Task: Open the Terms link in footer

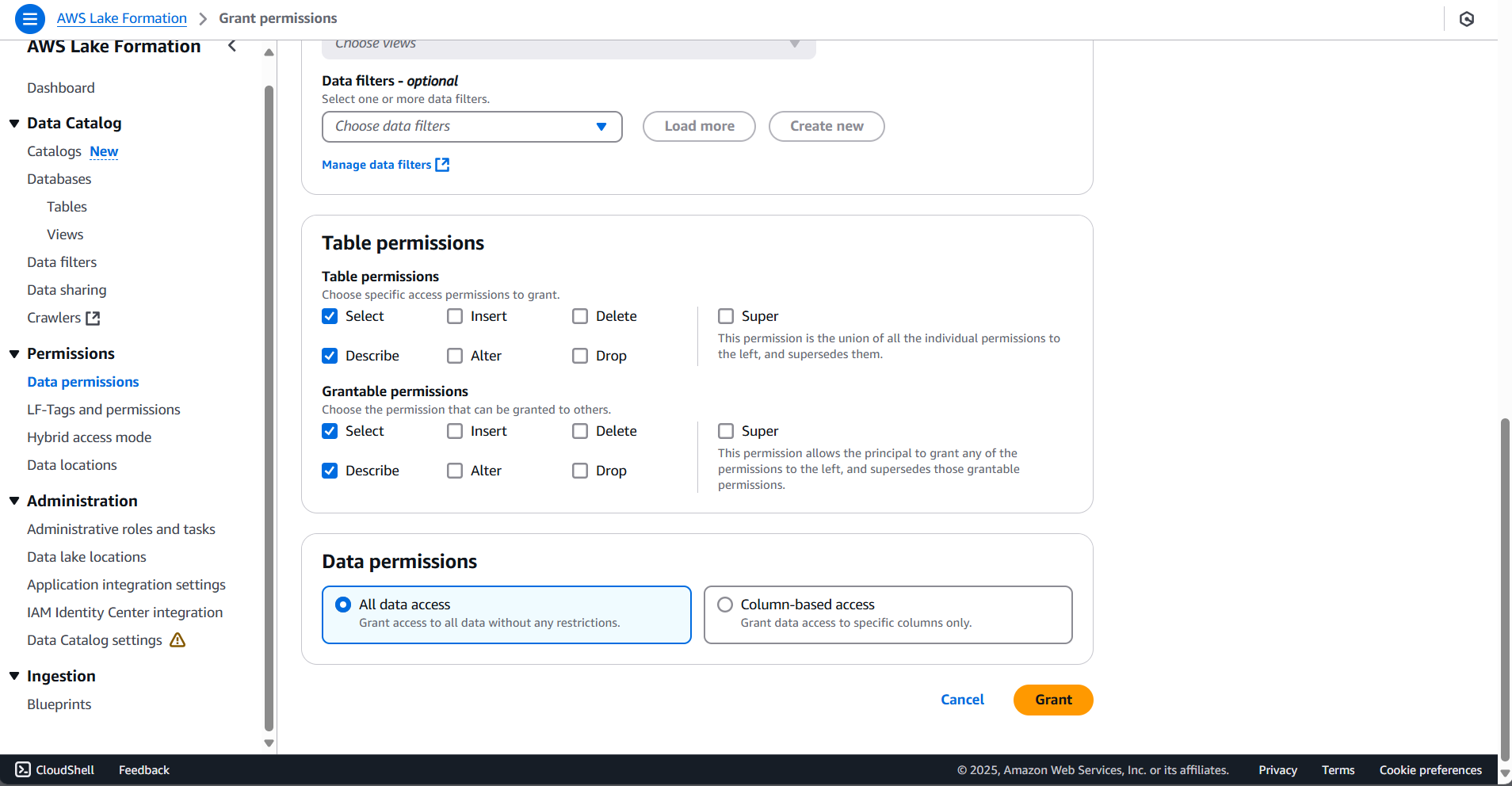Action: pos(1338,770)
